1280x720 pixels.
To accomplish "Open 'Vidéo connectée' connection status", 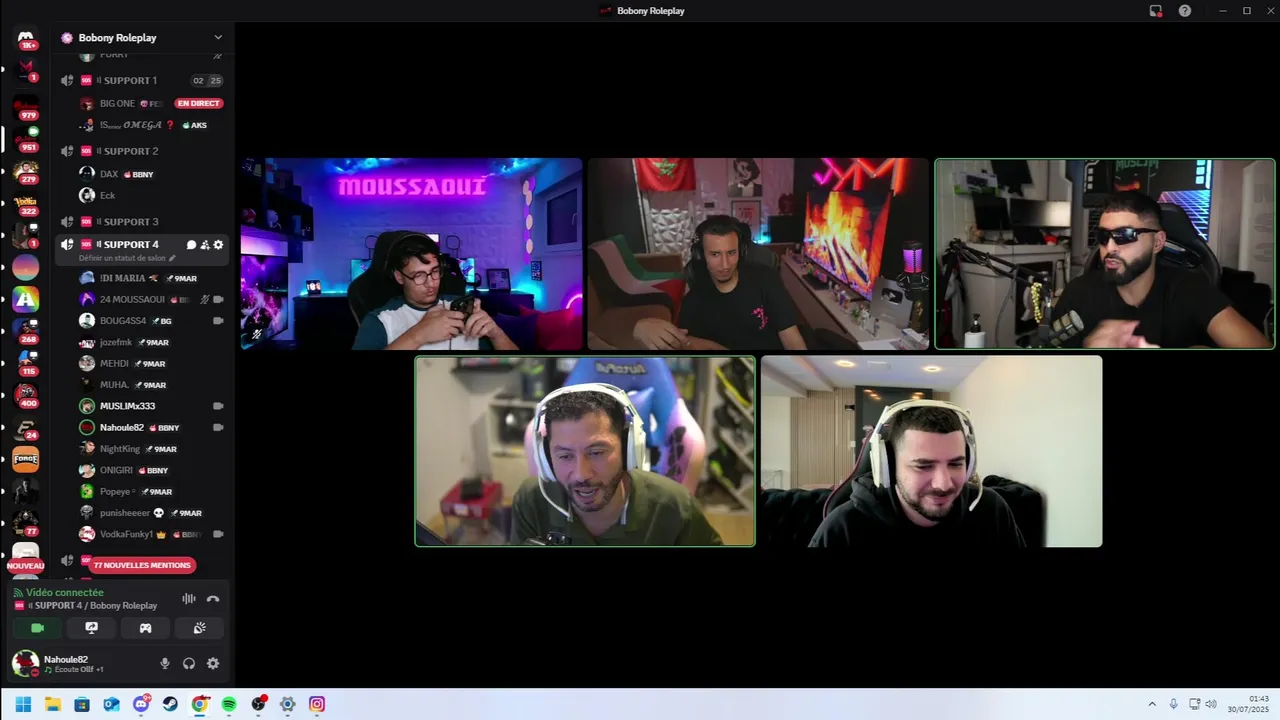I will click(x=58, y=592).
